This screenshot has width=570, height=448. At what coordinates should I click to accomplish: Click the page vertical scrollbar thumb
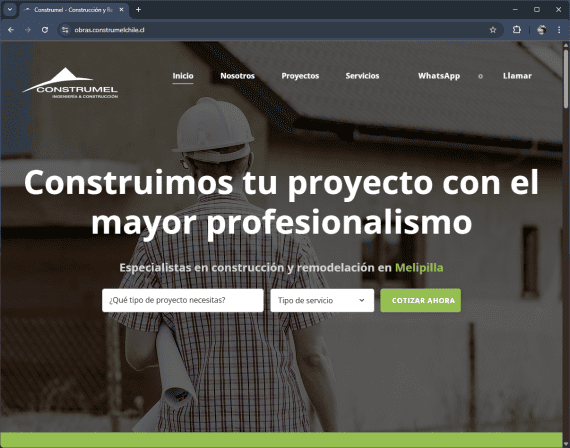click(x=566, y=78)
